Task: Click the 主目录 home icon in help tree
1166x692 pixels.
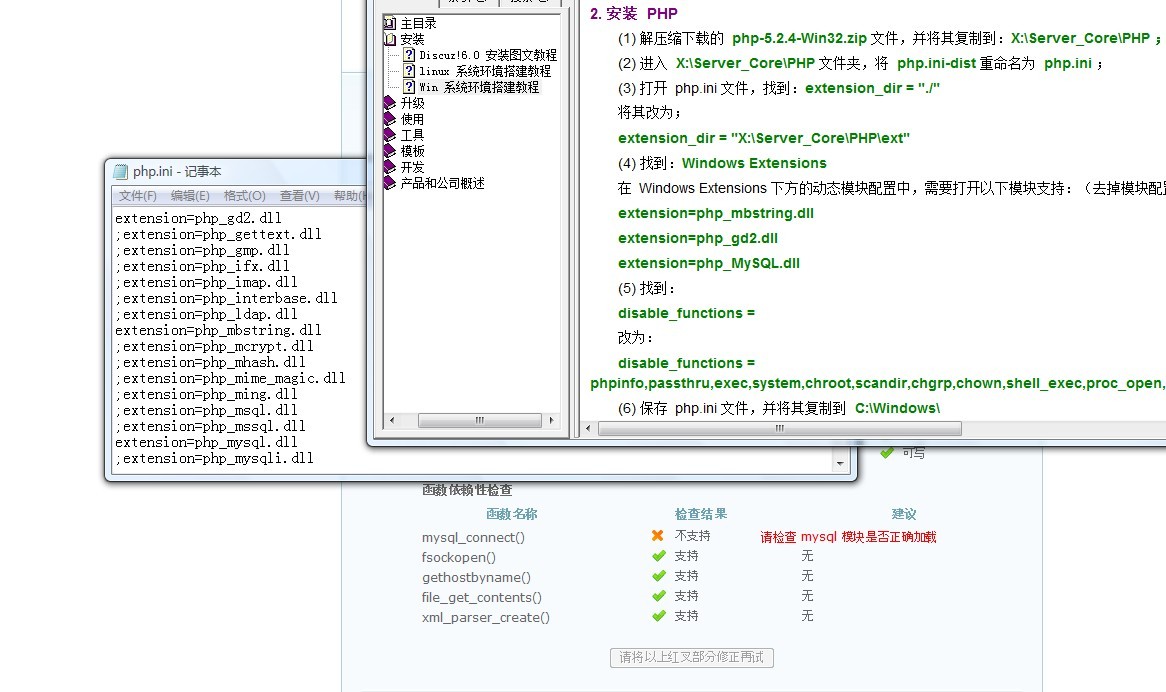Action: [390, 23]
